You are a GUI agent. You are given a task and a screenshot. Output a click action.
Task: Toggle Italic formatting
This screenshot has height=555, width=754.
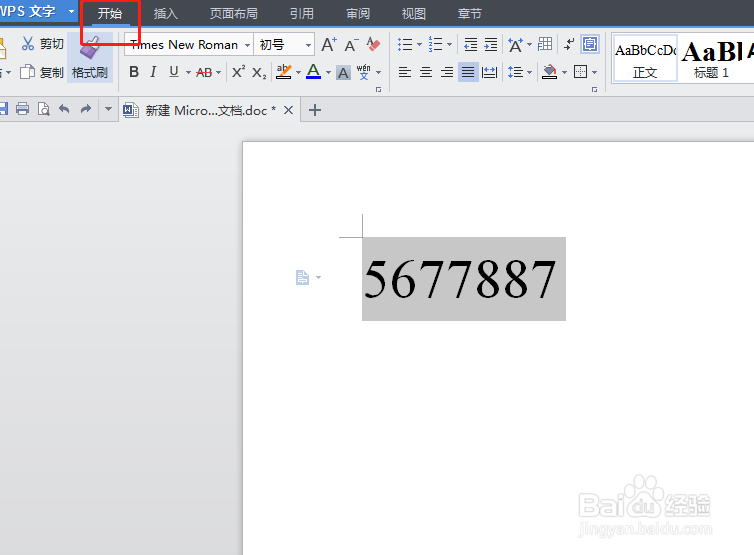click(x=153, y=72)
